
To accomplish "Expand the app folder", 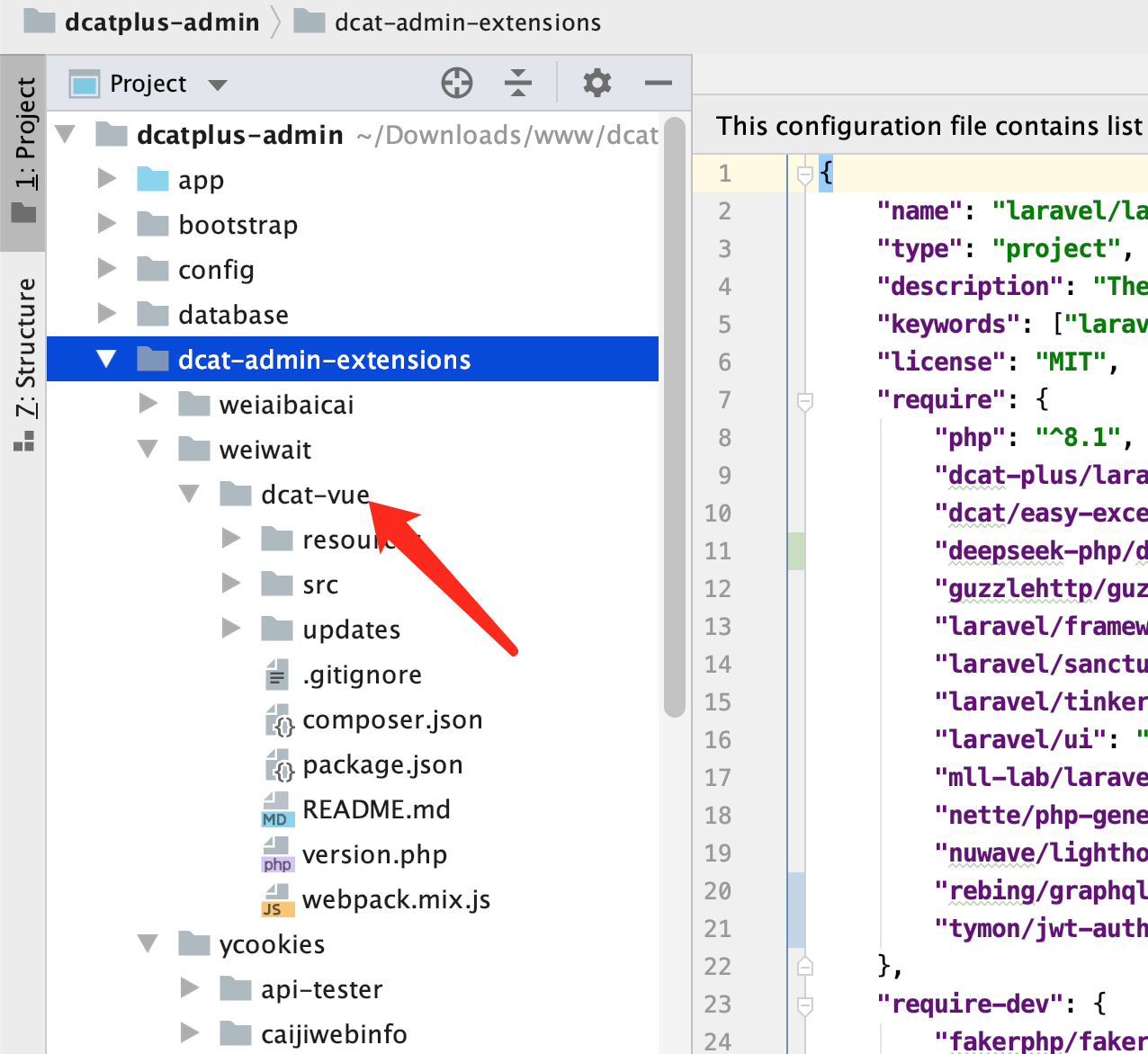I will [106, 178].
